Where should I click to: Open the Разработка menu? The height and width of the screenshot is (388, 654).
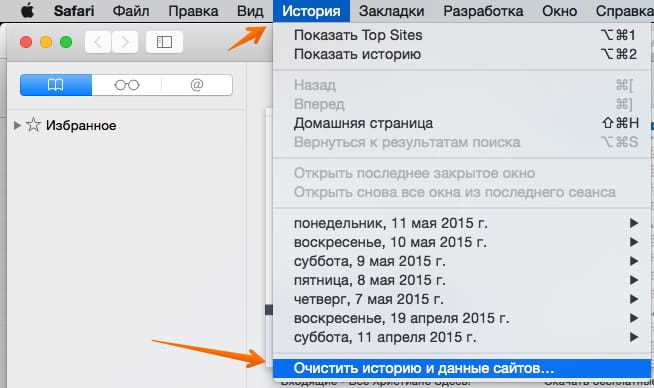pos(483,11)
